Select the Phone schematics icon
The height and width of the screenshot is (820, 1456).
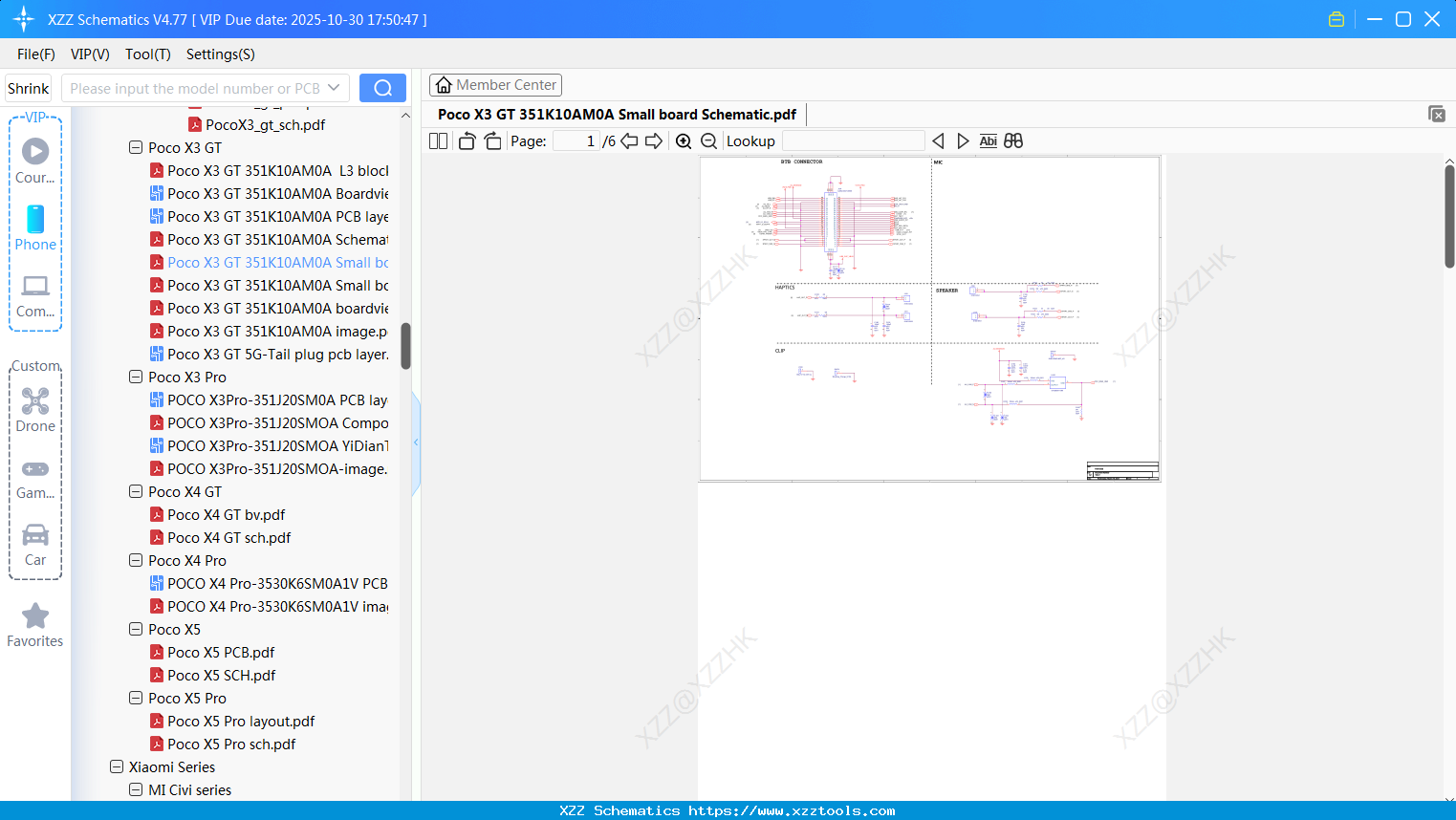coord(34,220)
